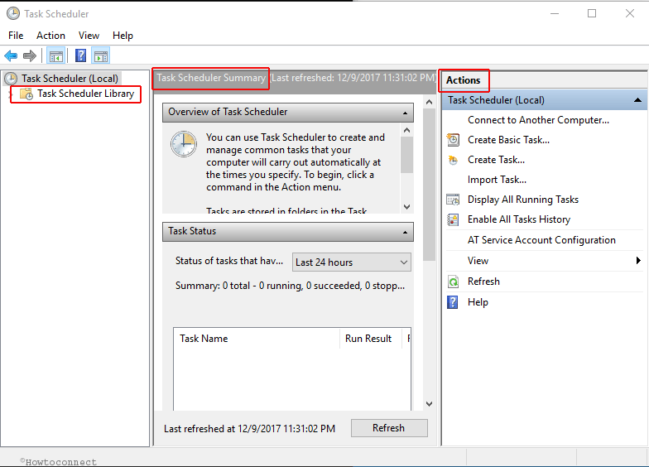Click the Run Result column header
649x467 pixels.
tap(370, 339)
